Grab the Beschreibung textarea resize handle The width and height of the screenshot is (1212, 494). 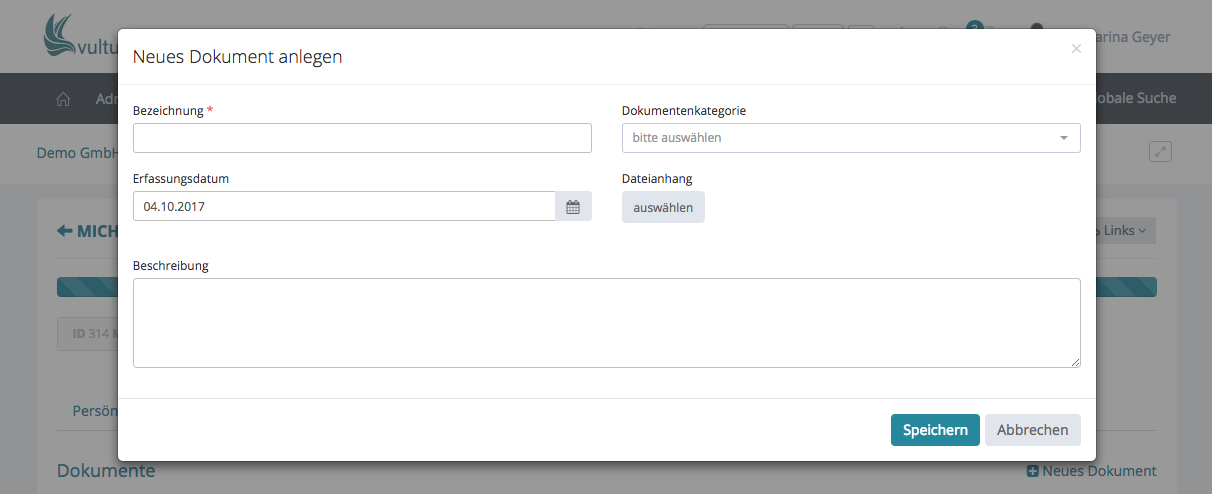tap(1075, 362)
